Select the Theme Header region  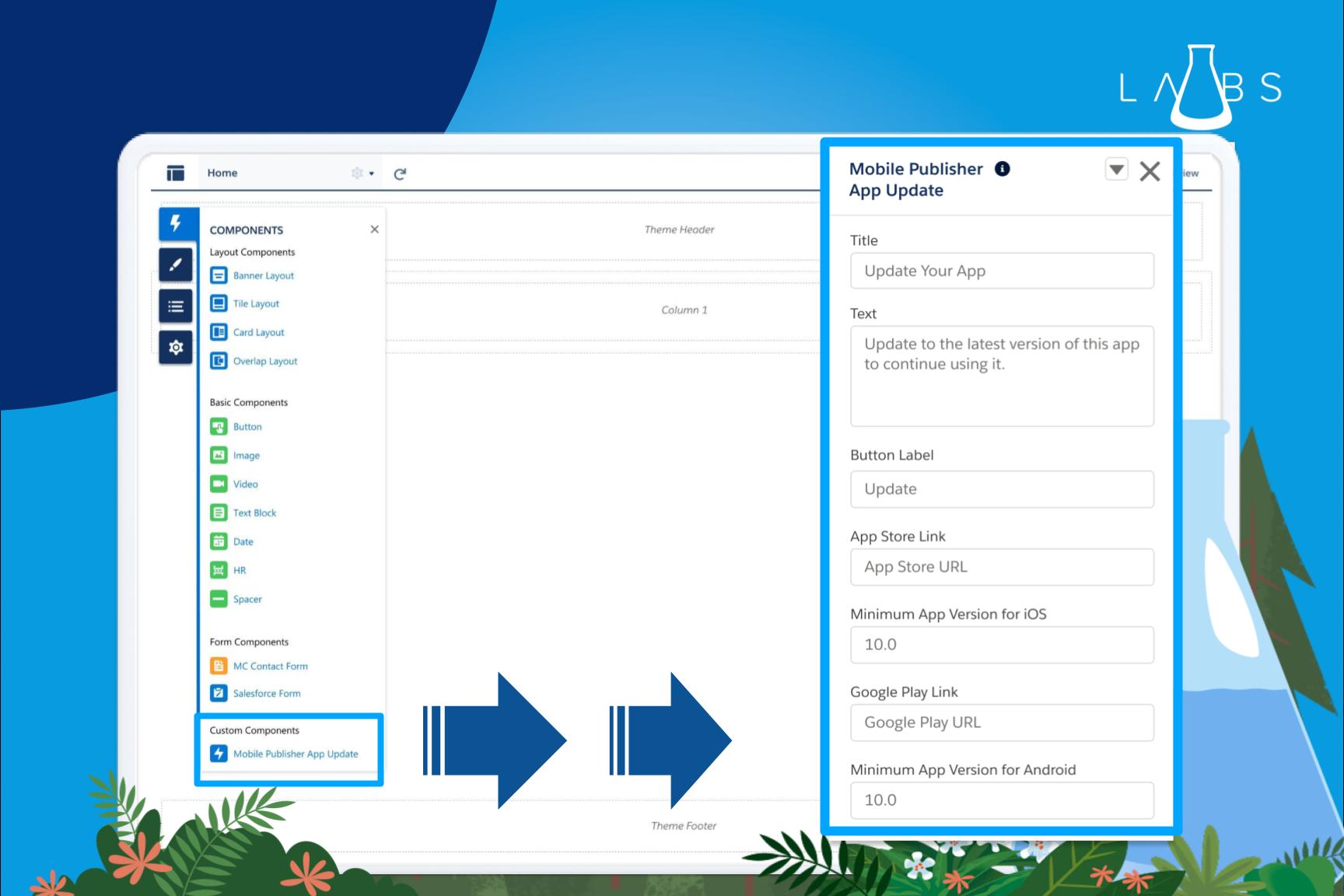[679, 229]
